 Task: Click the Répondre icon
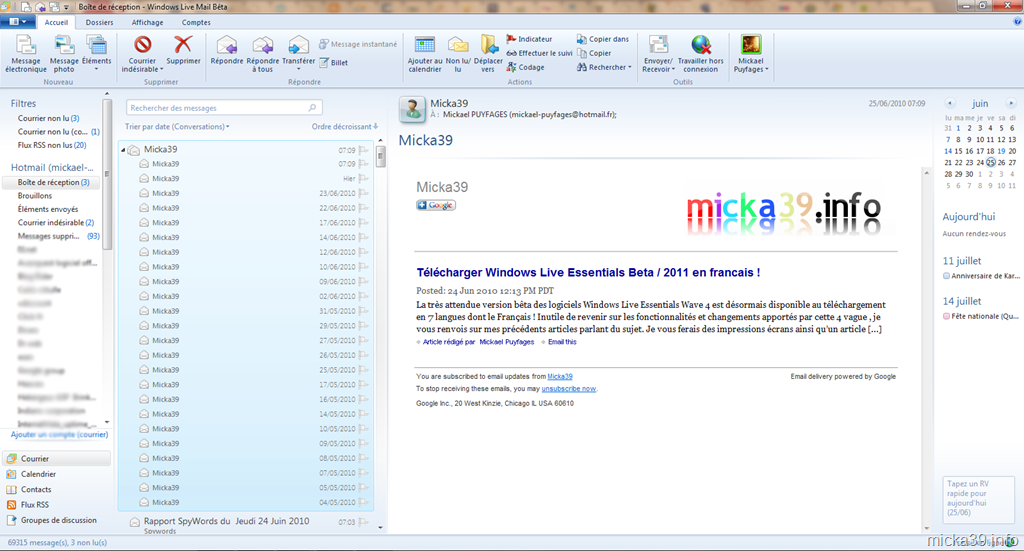(227, 44)
